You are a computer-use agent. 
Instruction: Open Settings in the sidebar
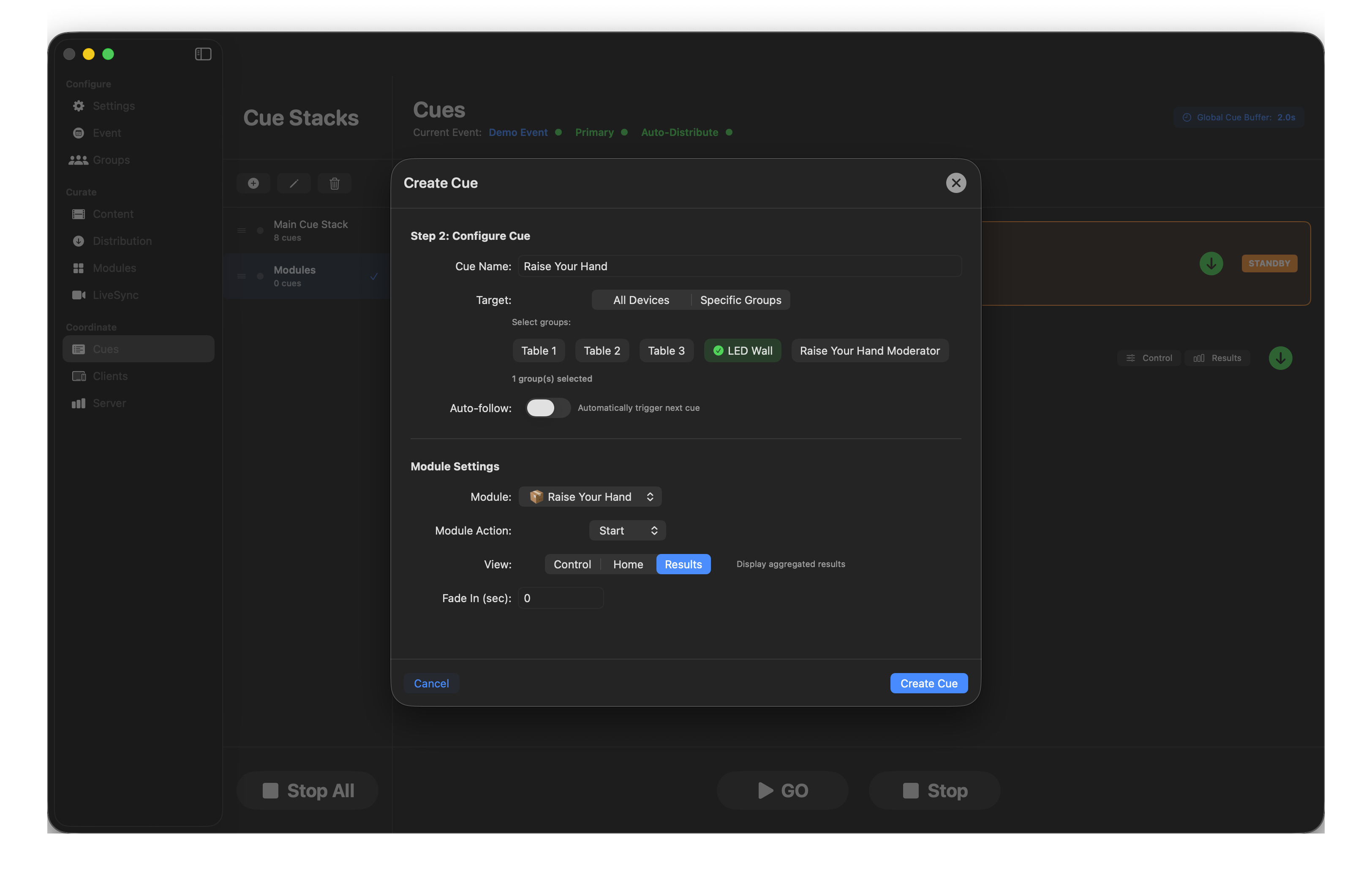point(139,106)
